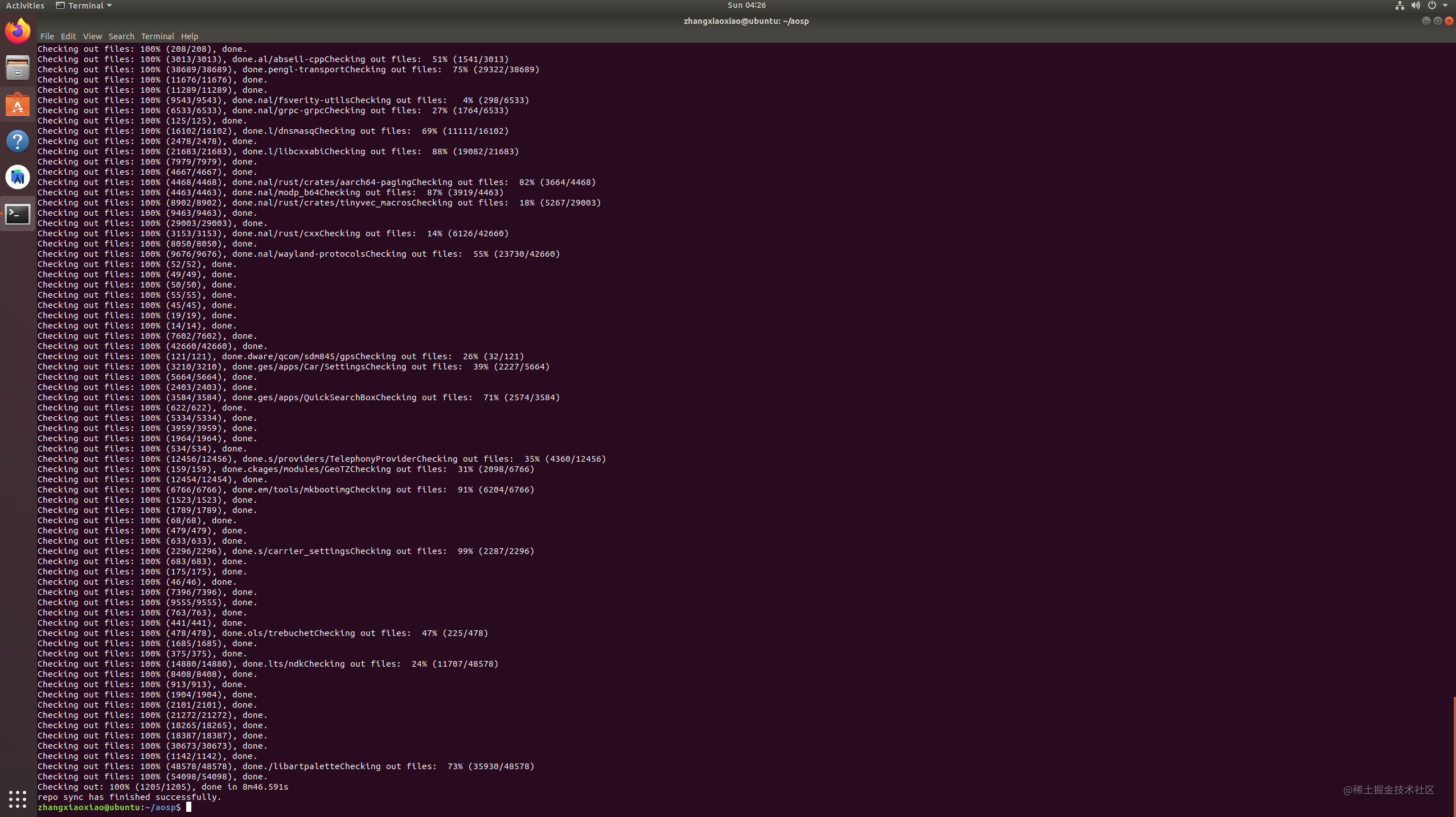This screenshot has width=1456, height=817.
Task: Open the Search menu
Action: [121, 36]
